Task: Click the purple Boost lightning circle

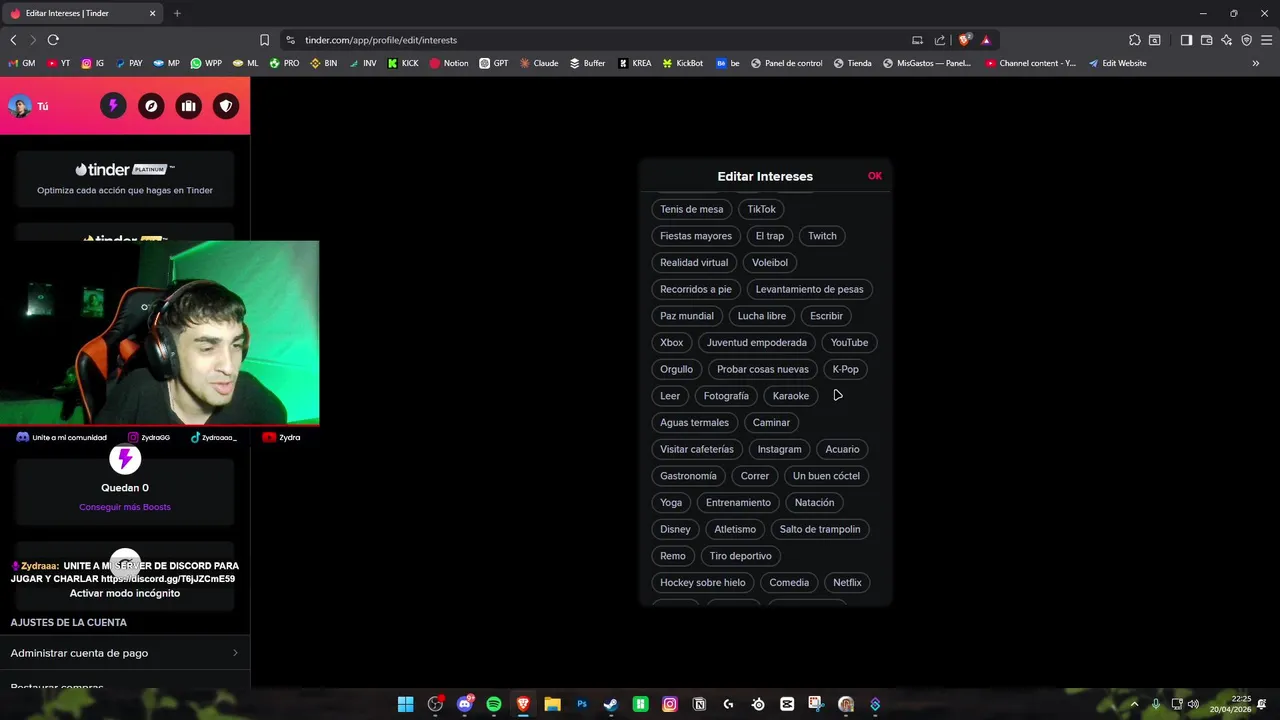Action: point(125,459)
